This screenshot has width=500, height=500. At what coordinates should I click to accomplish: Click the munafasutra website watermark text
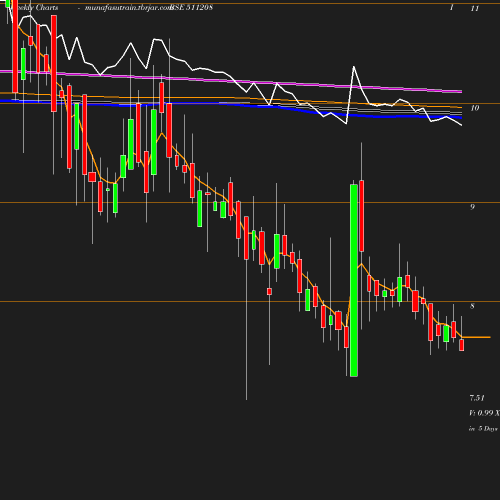(128, 8)
